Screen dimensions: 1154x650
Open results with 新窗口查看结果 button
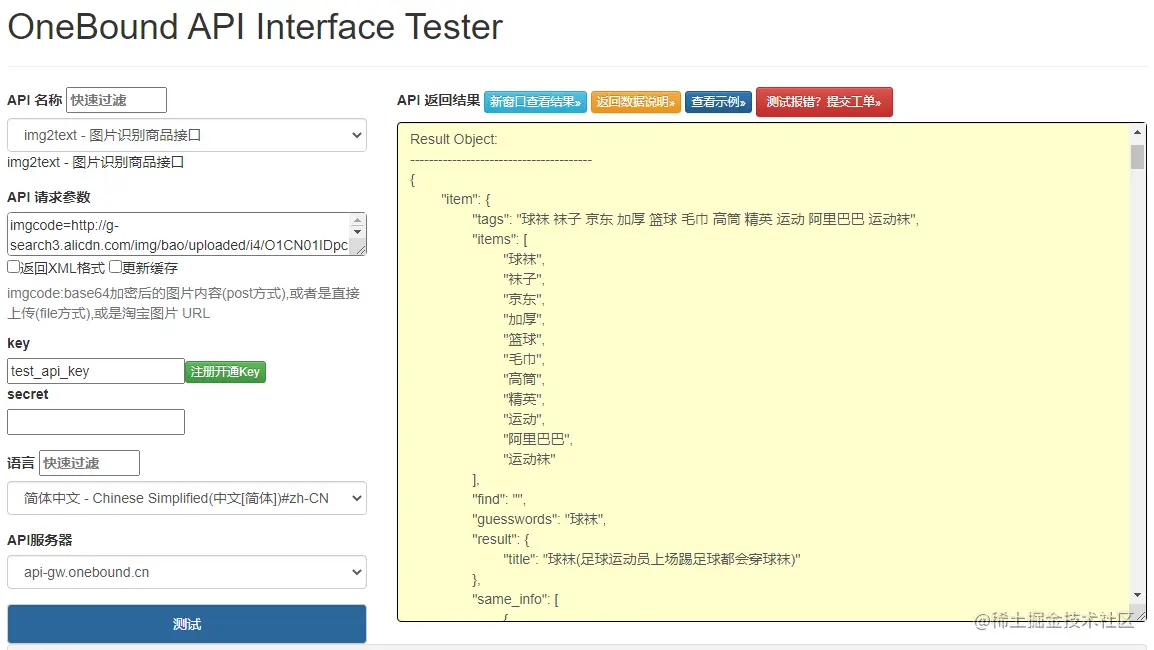pos(535,102)
